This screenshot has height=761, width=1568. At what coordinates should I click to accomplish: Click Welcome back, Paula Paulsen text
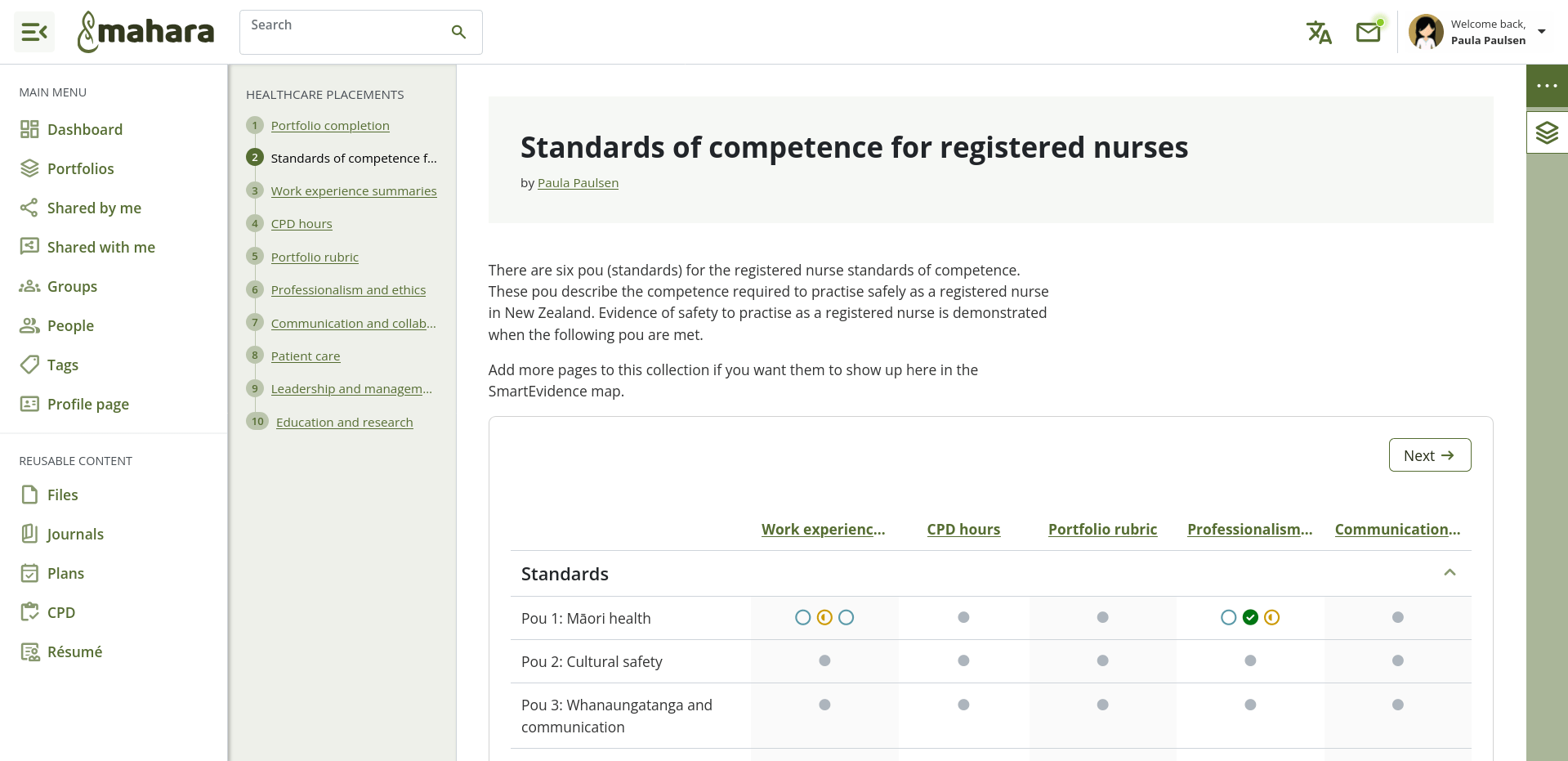(1488, 32)
